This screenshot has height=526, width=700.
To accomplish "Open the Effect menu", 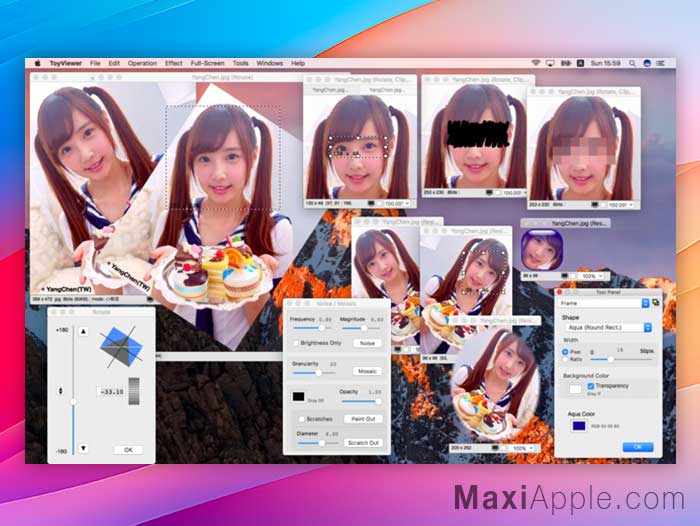I will [x=174, y=63].
